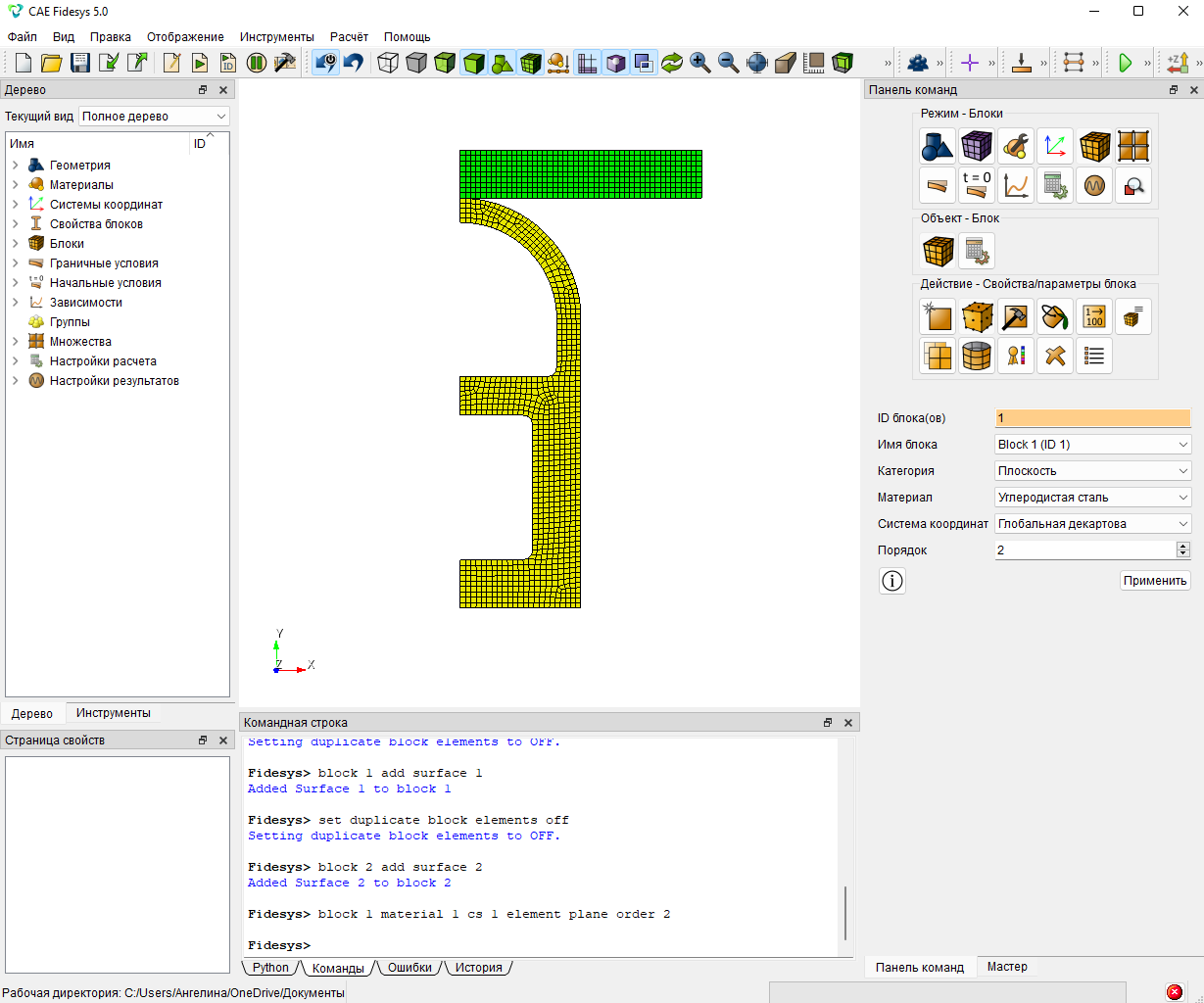Click the magnifier over red square icon
Viewport: 1204px width, 1003px height.
[1133, 185]
